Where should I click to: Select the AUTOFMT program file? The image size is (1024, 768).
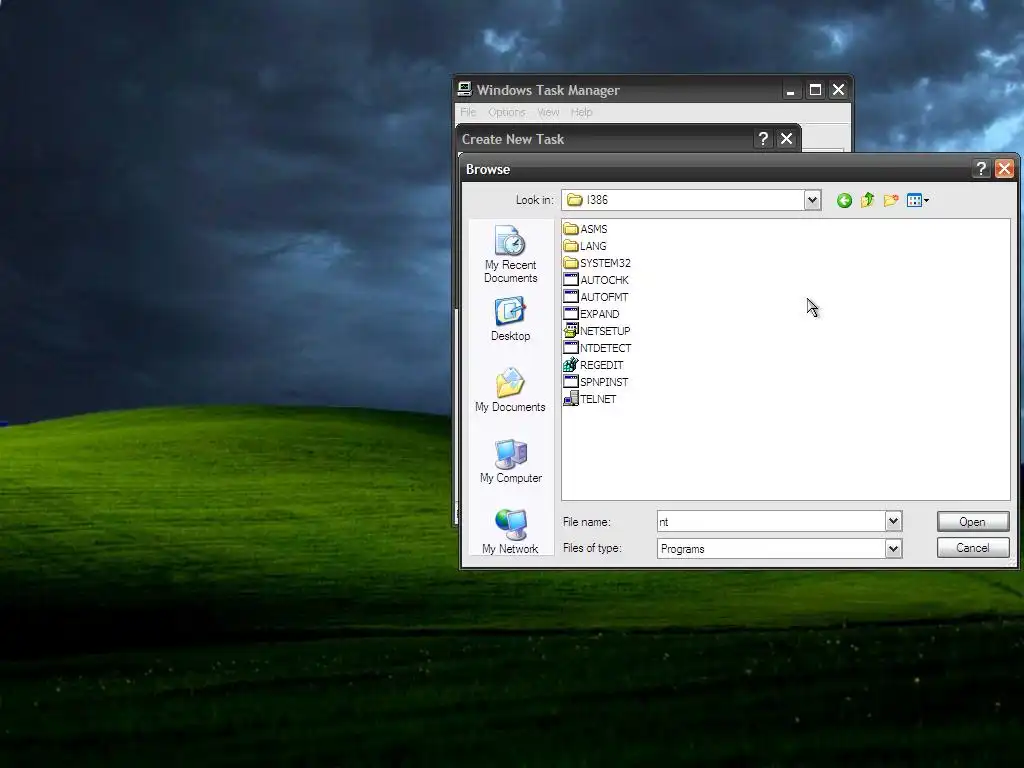(x=596, y=296)
